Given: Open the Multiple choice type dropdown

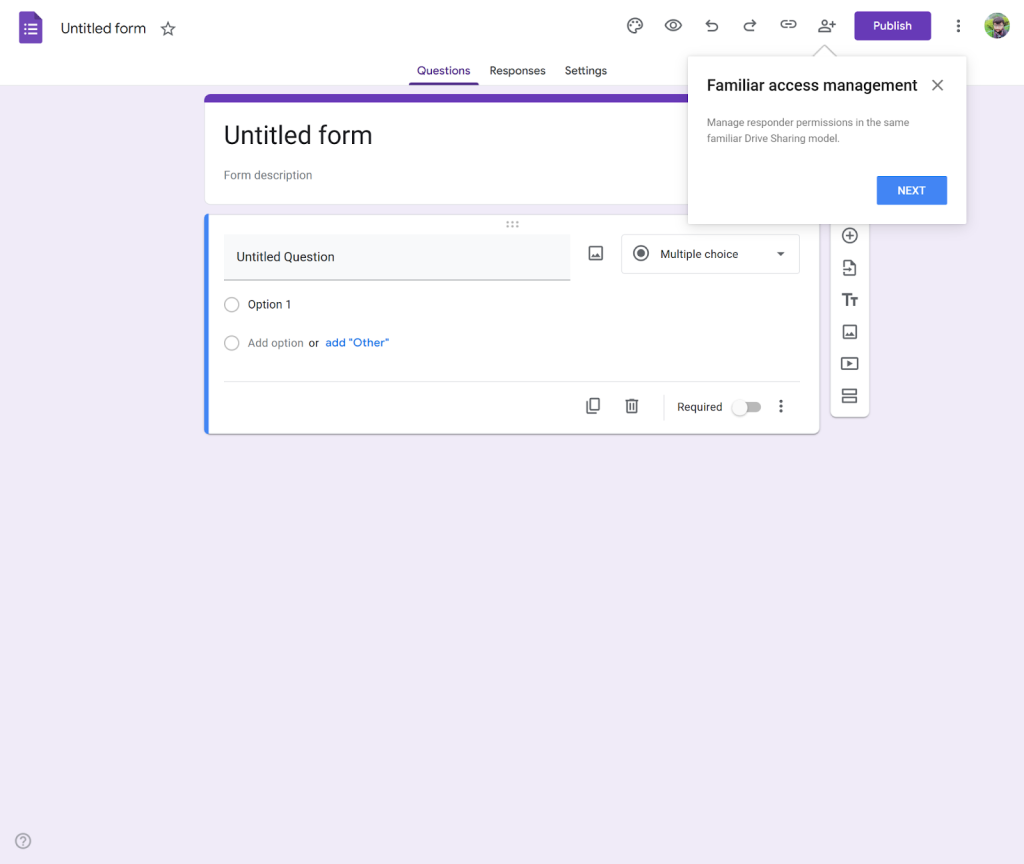Looking at the screenshot, I should click(x=710, y=254).
